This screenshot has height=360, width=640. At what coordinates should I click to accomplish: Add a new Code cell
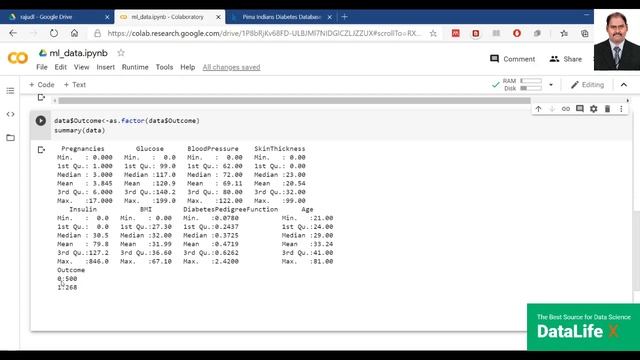(x=42, y=85)
